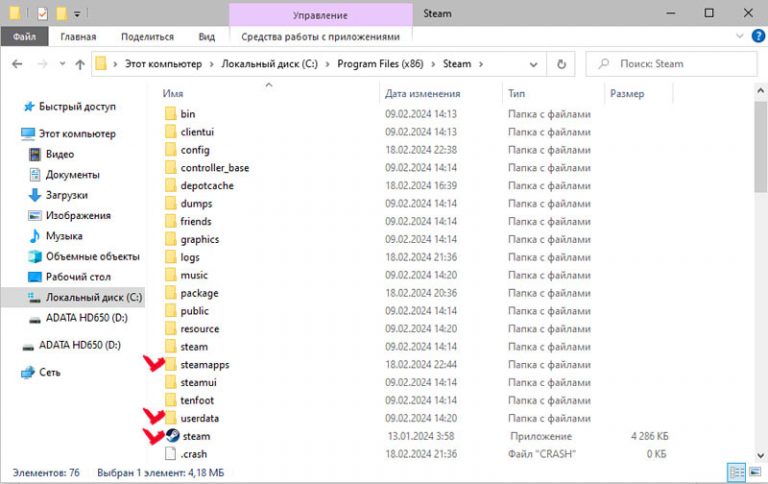Select the .crash file icon

click(x=170, y=454)
